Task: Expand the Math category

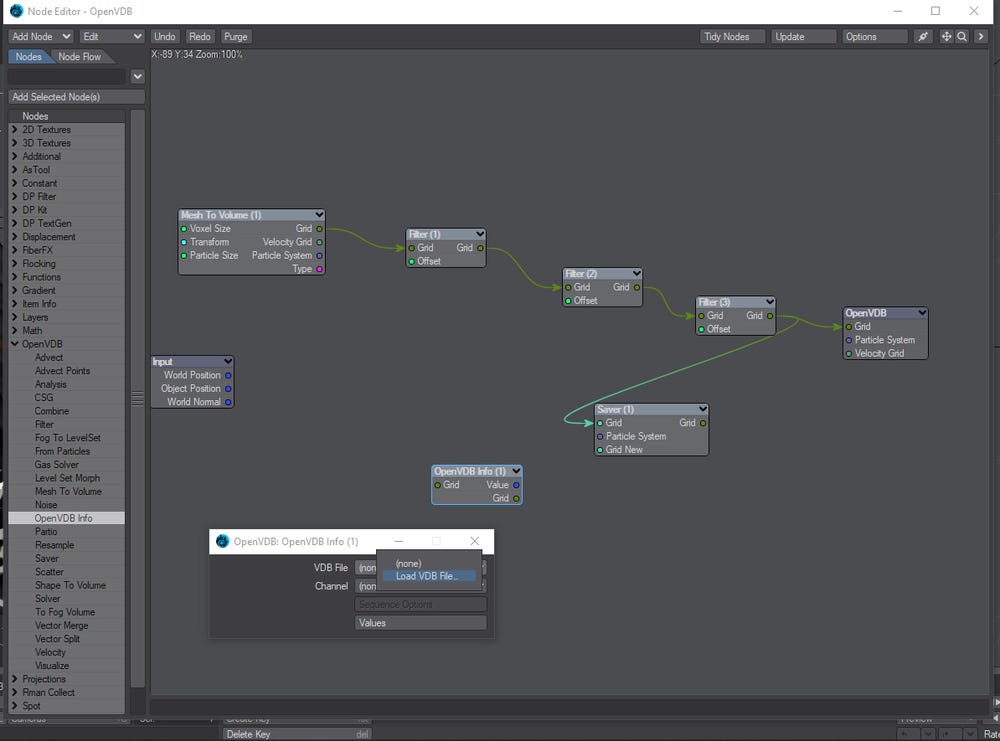Action: 15,330
